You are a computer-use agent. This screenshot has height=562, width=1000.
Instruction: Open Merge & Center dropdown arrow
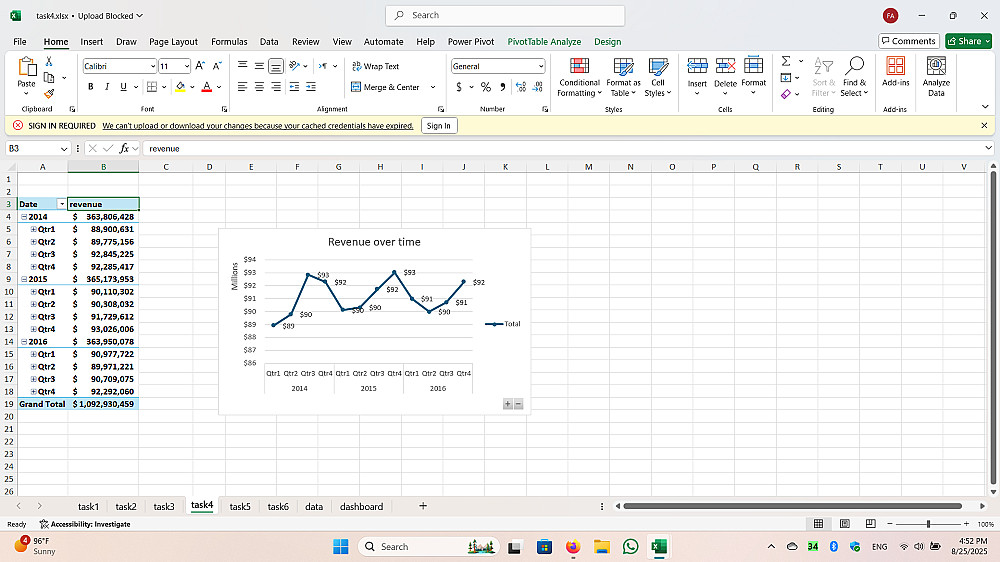(x=433, y=87)
